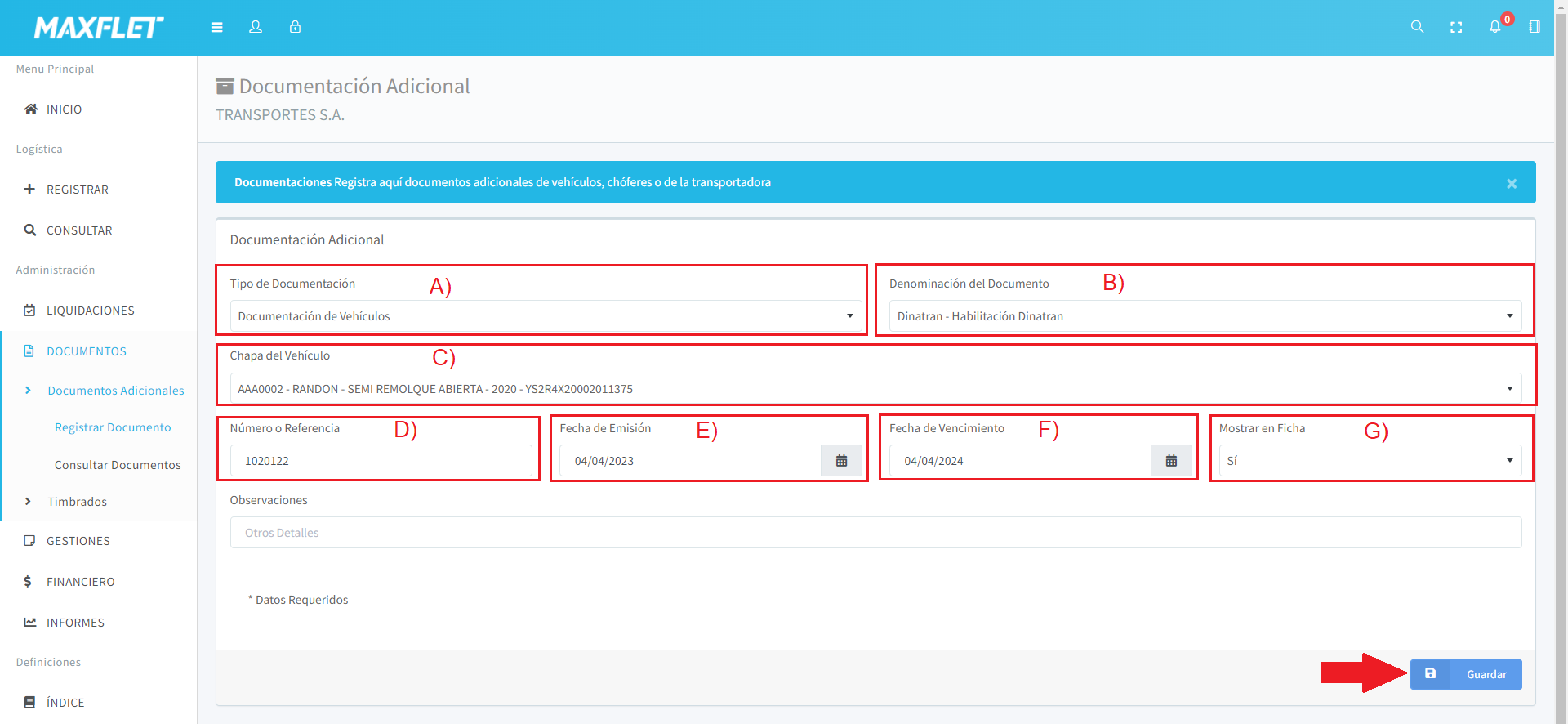Open calendar picker for Fecha de Vencimiento
This screenshot has height=724, width=1568.
(x=1171, y=461)
